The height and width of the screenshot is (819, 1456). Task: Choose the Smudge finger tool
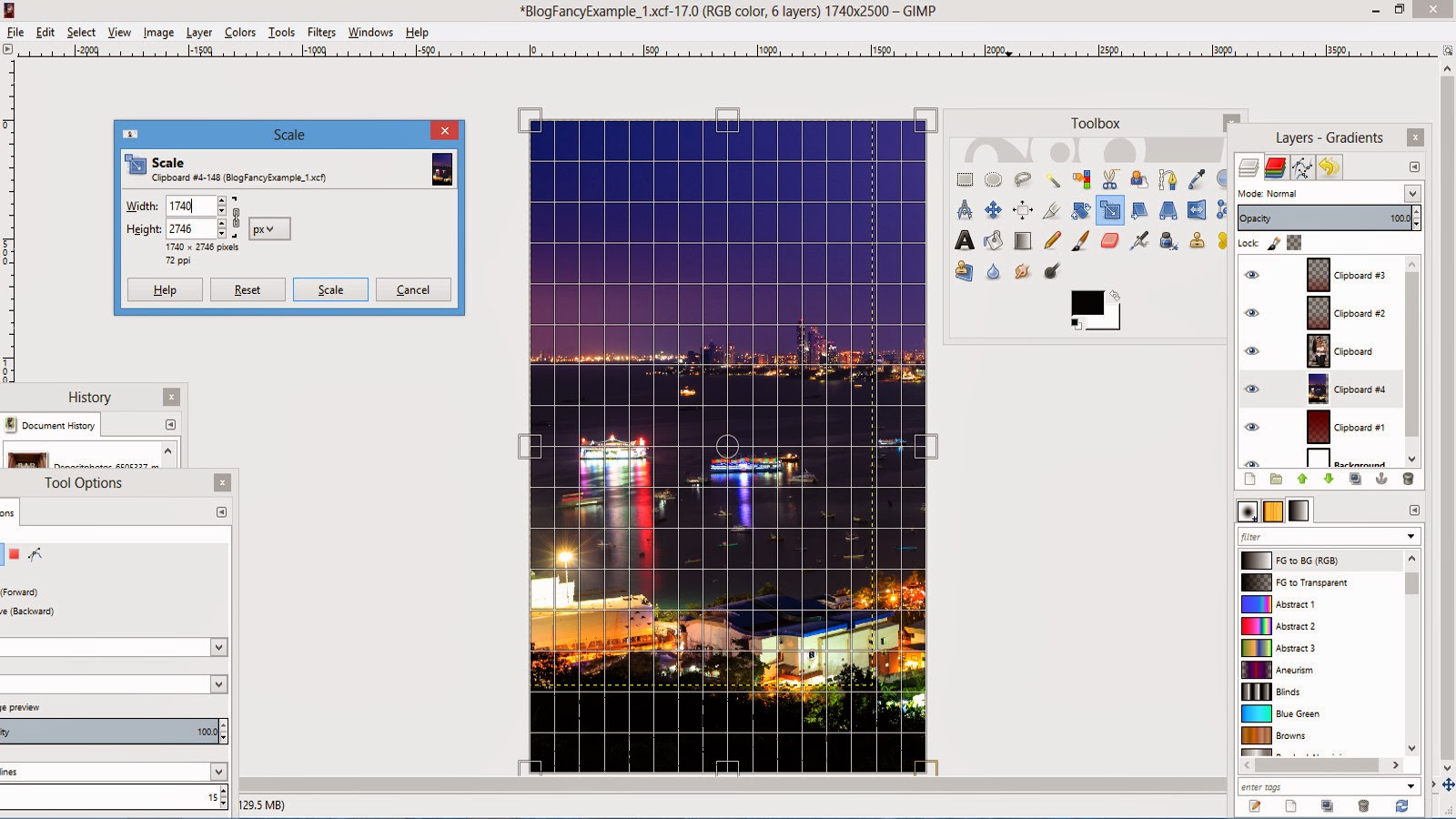(x=1023, y=271)
